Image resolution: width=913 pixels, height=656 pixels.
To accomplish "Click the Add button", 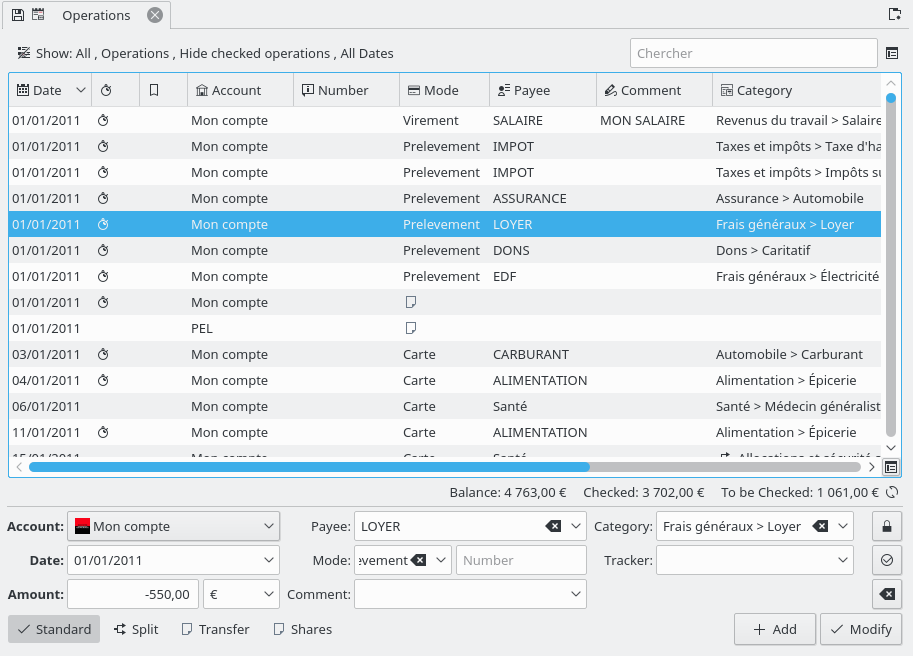I will coord(774,629).
